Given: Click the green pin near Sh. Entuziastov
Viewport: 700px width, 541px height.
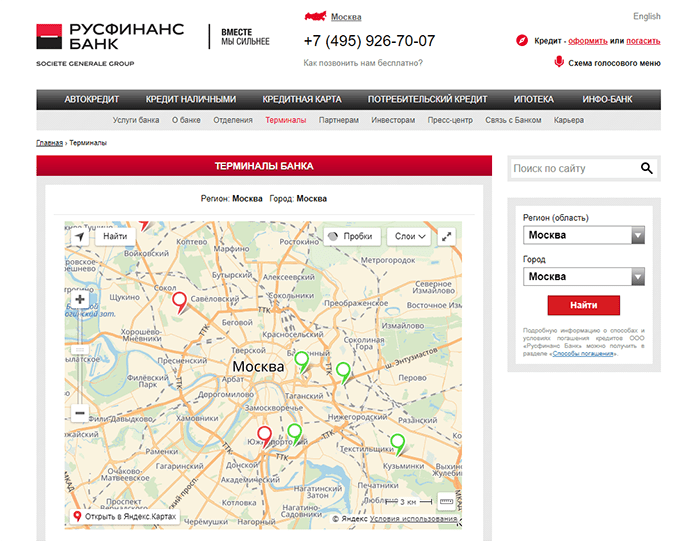Looking at the screenshot, I should point(343,372).
